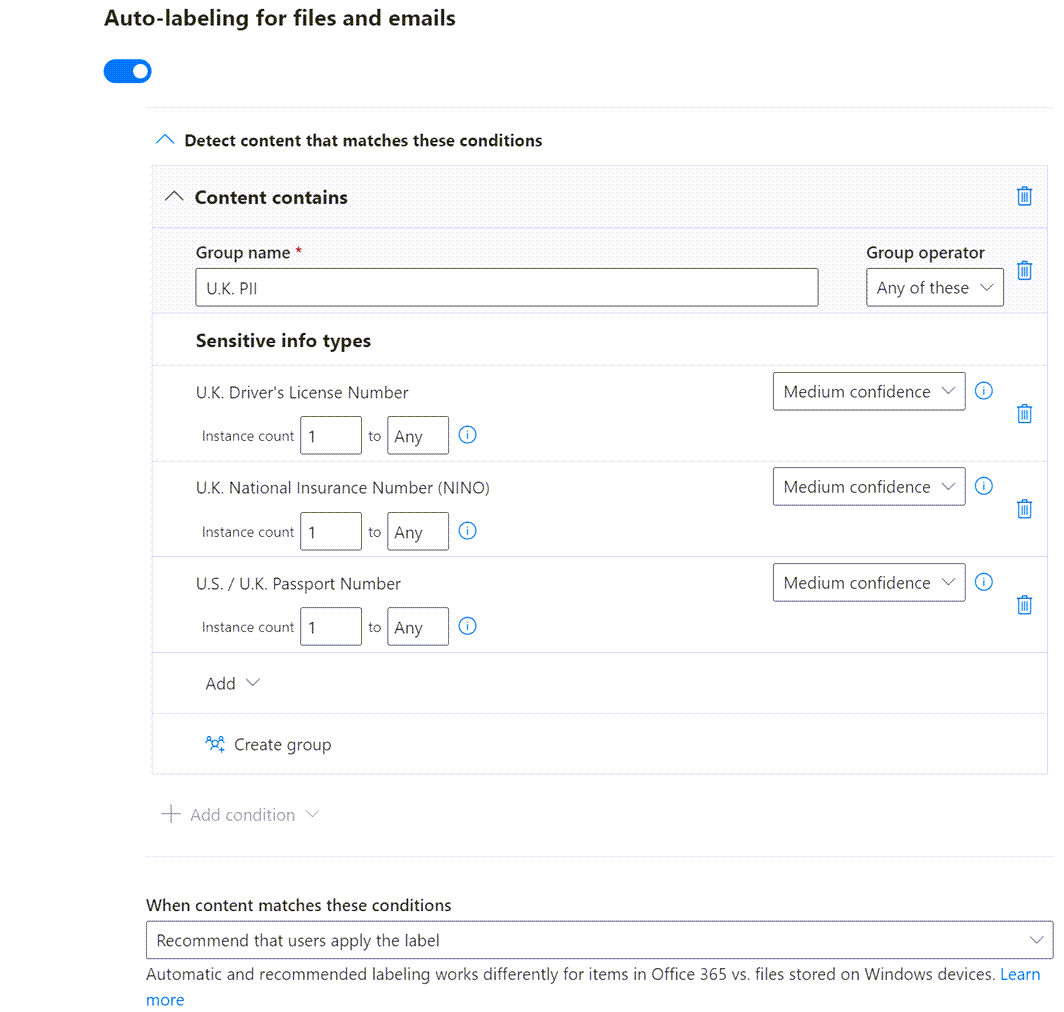The image size is (1064, 1012).
Task: Show info for Driver's License confidence level
Action: click(x=983, y=391)
